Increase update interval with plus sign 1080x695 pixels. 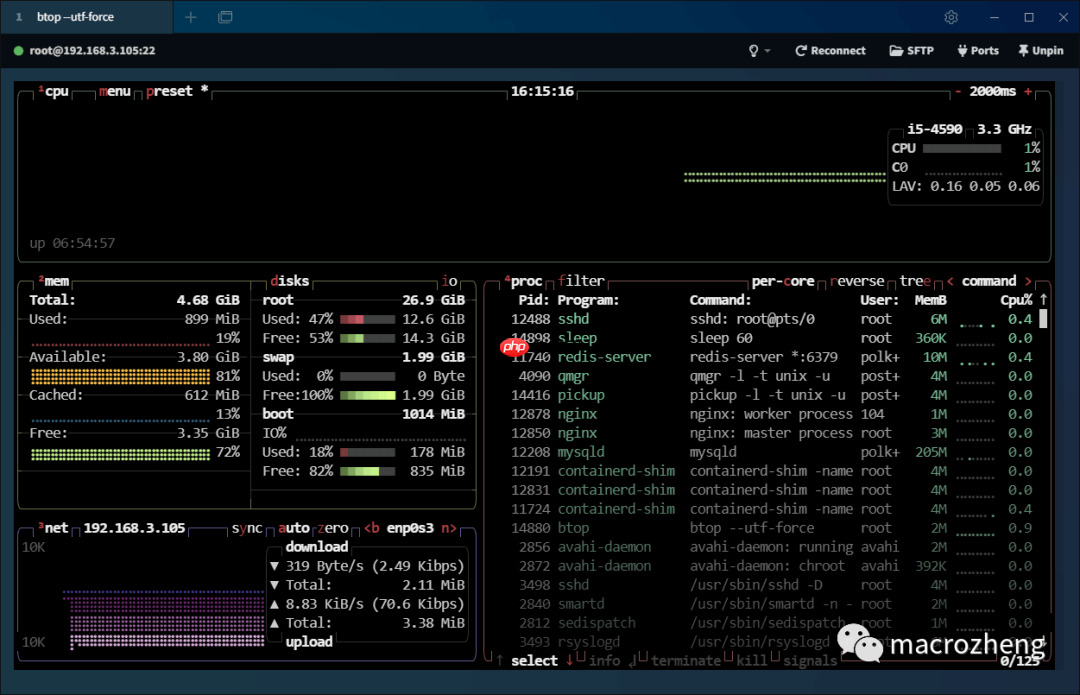(x=1028, y=91)
